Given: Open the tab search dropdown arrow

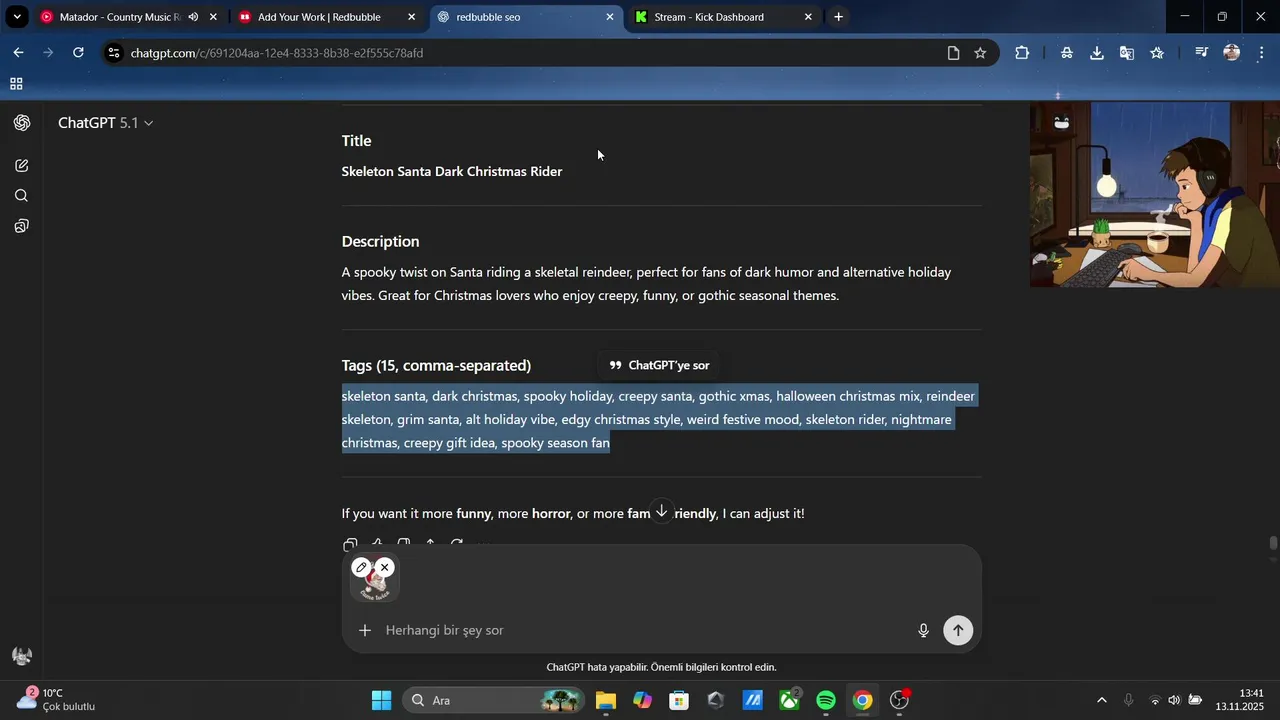Looking at the screenshot, I should click(17, 17).
